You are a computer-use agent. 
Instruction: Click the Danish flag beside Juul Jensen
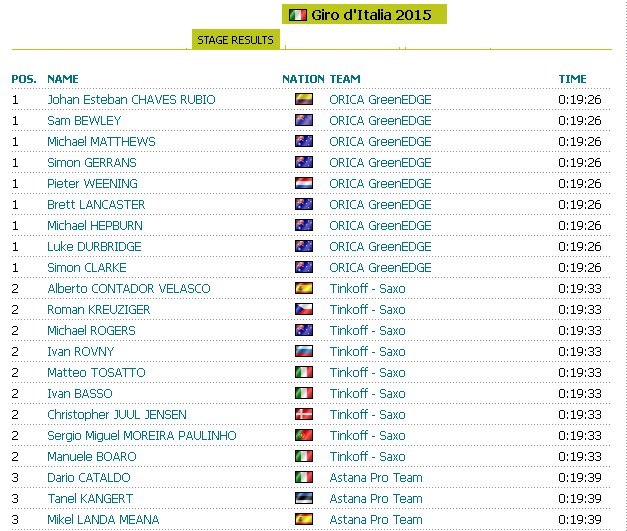[x=304, y=414]
